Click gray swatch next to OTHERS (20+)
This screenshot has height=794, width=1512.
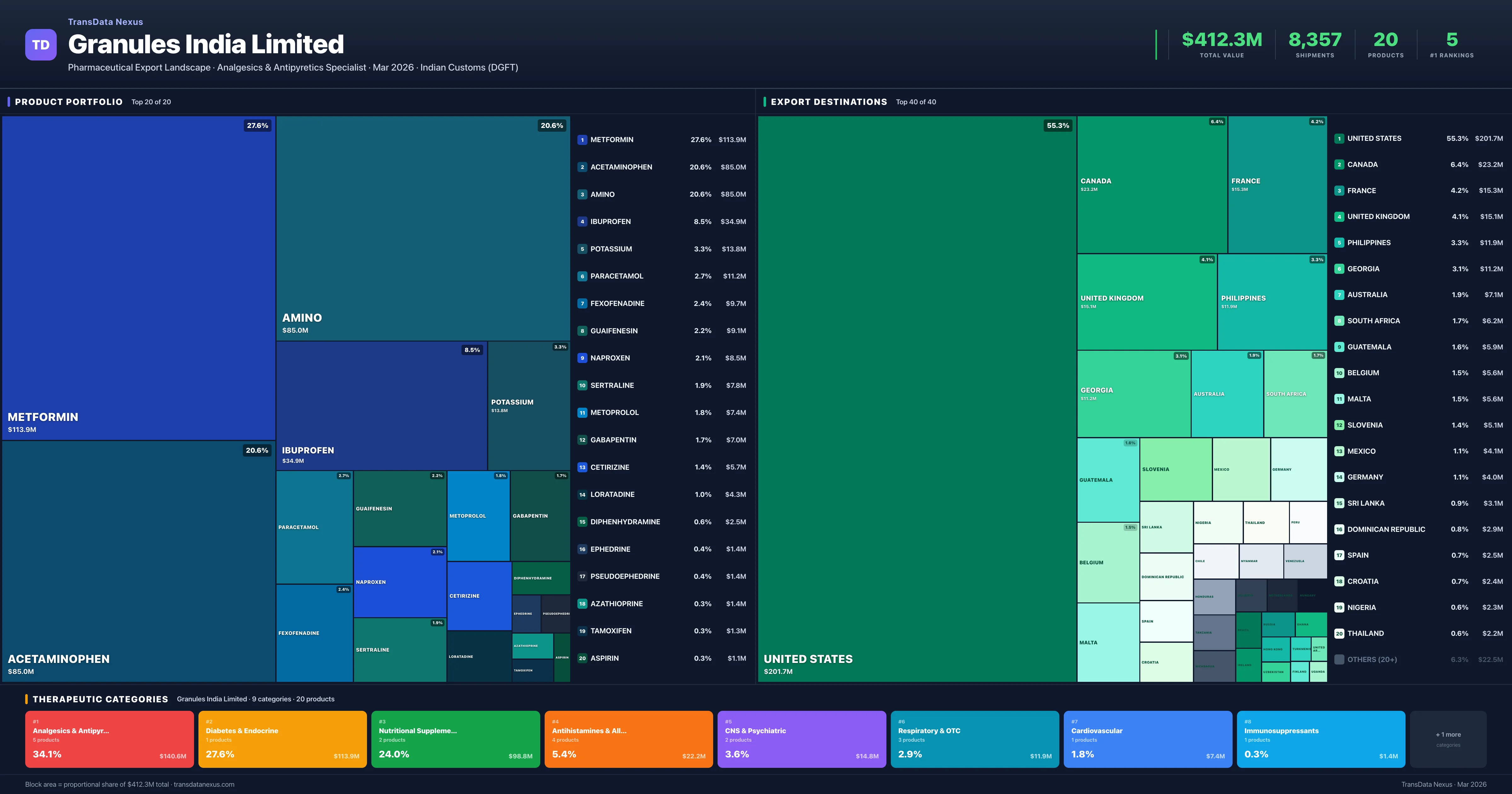(1339, 659)
